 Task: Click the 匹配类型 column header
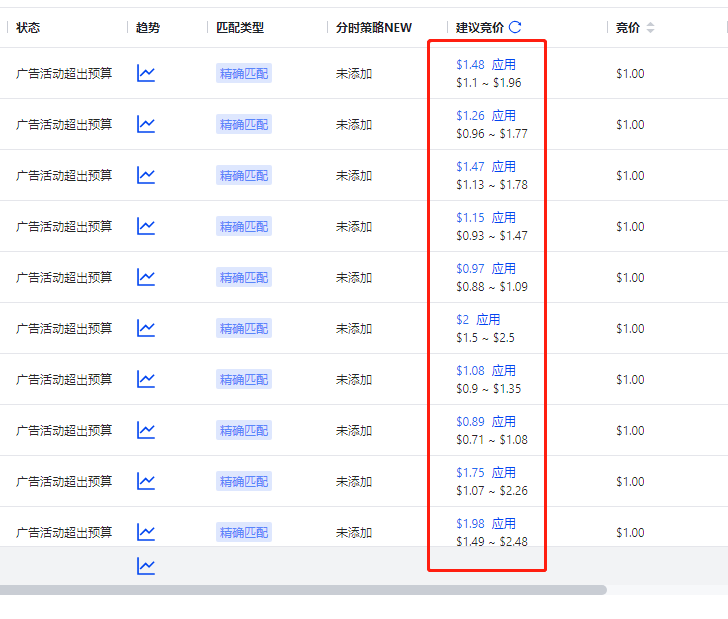click(x=240, y=28)
